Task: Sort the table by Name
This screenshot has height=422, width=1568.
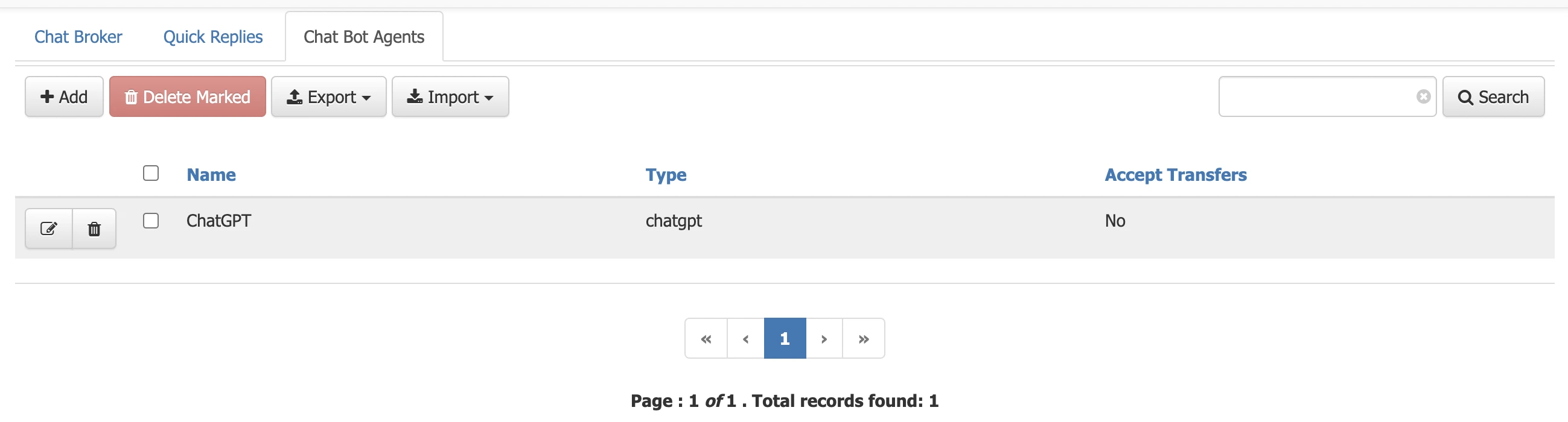Action: click(x=211, y=174)
